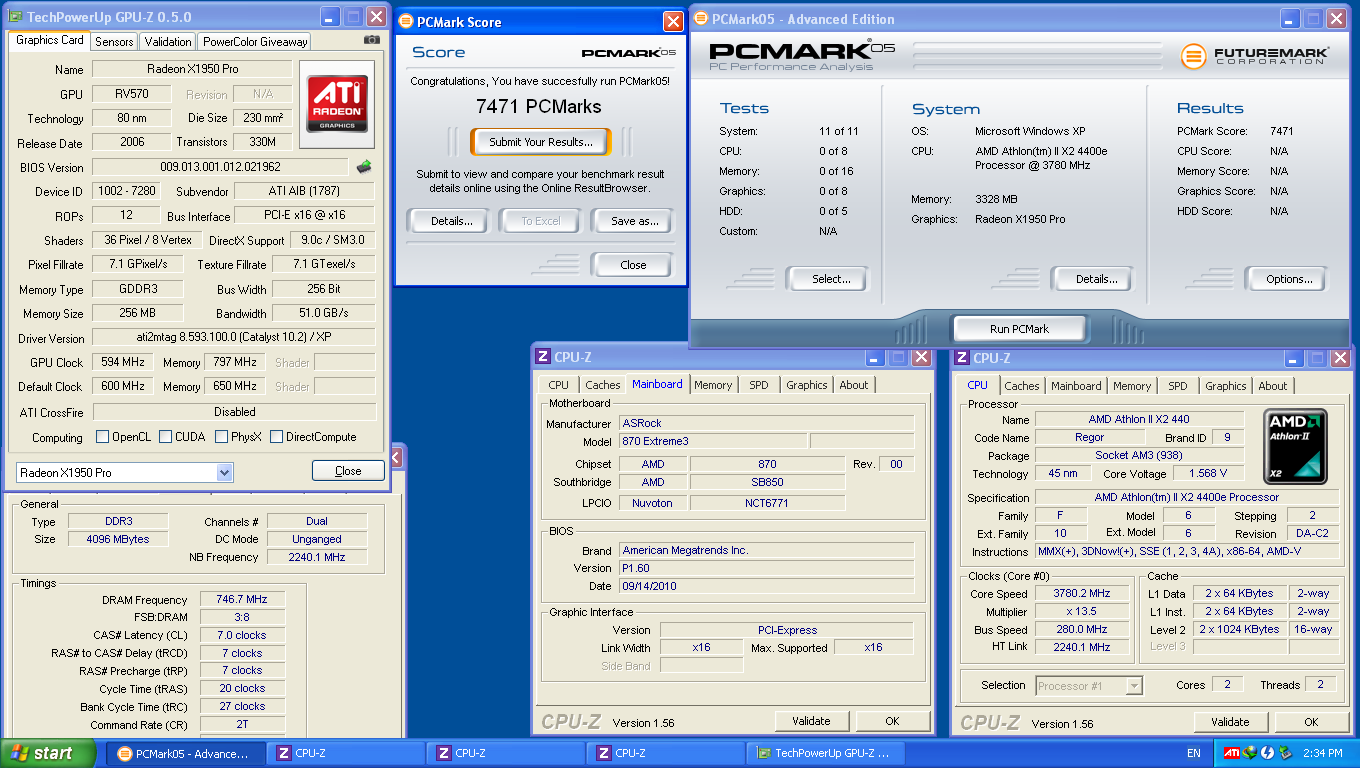Click the EN language bar indicator
Screen dimensions: 1360x768
coord(1194,753)
